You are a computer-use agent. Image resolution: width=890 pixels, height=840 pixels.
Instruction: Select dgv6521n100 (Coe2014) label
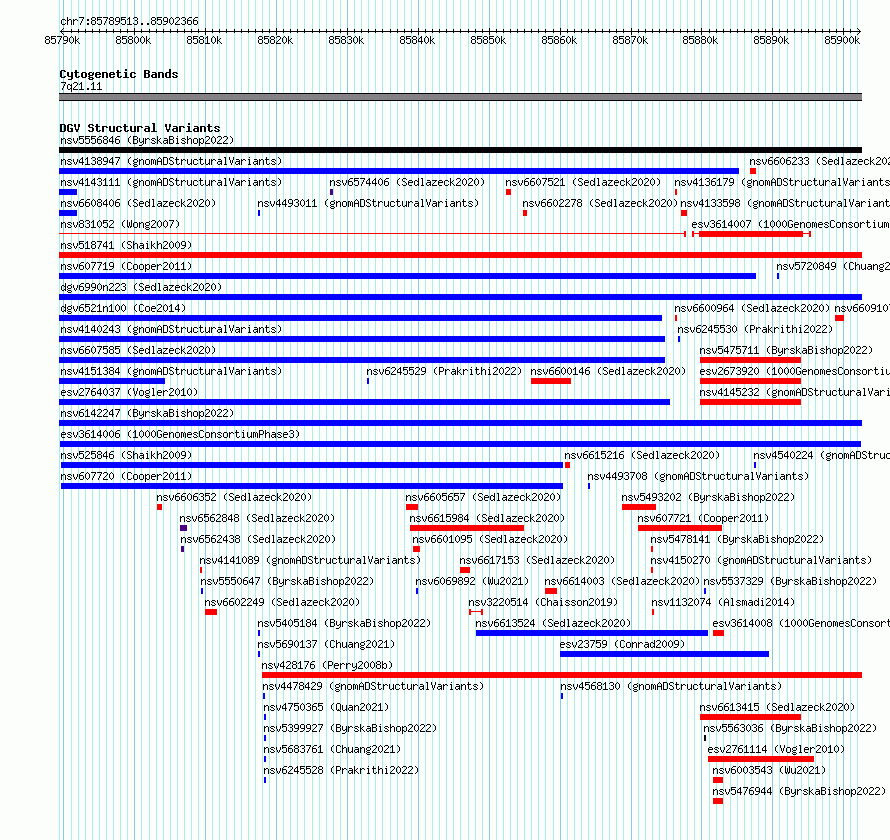click(123, 308)
